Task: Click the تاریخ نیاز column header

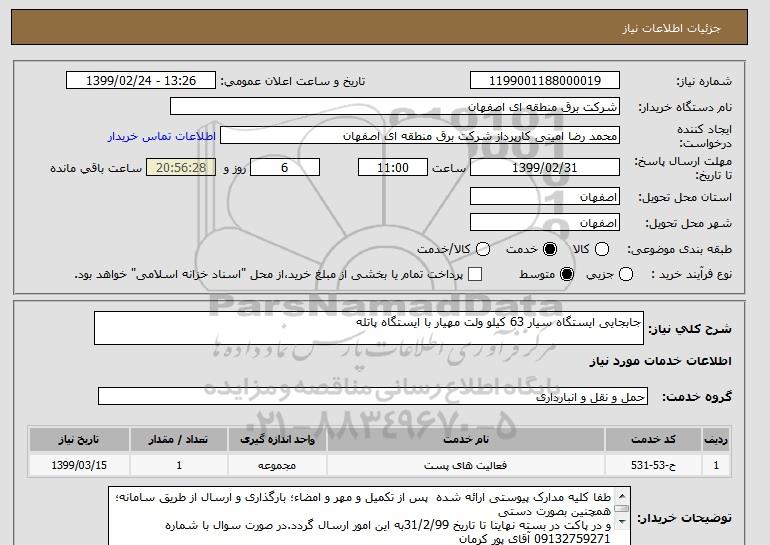Action: [x=79, y=439]
